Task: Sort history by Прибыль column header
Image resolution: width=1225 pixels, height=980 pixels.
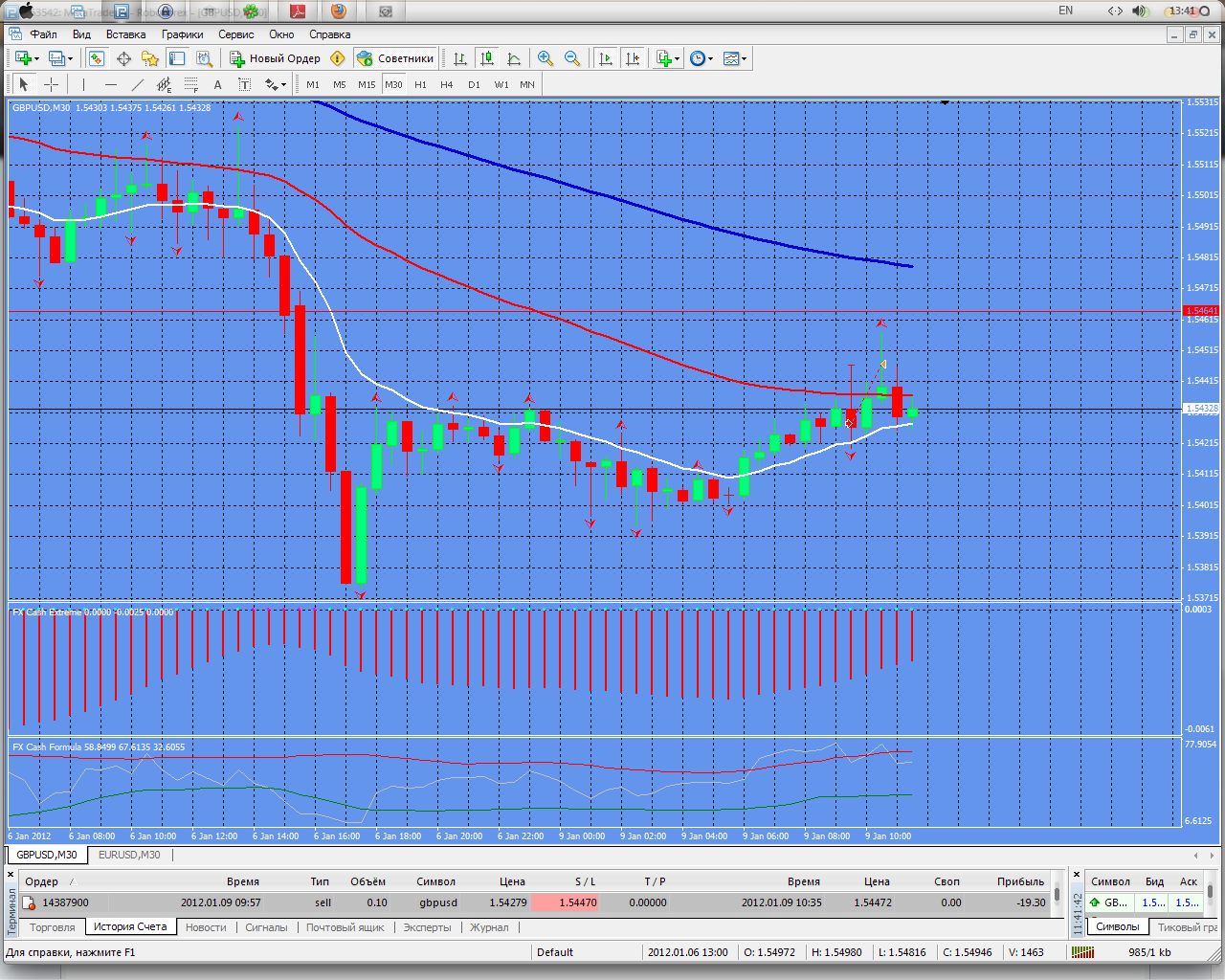Action: [x=1020, y=881]
